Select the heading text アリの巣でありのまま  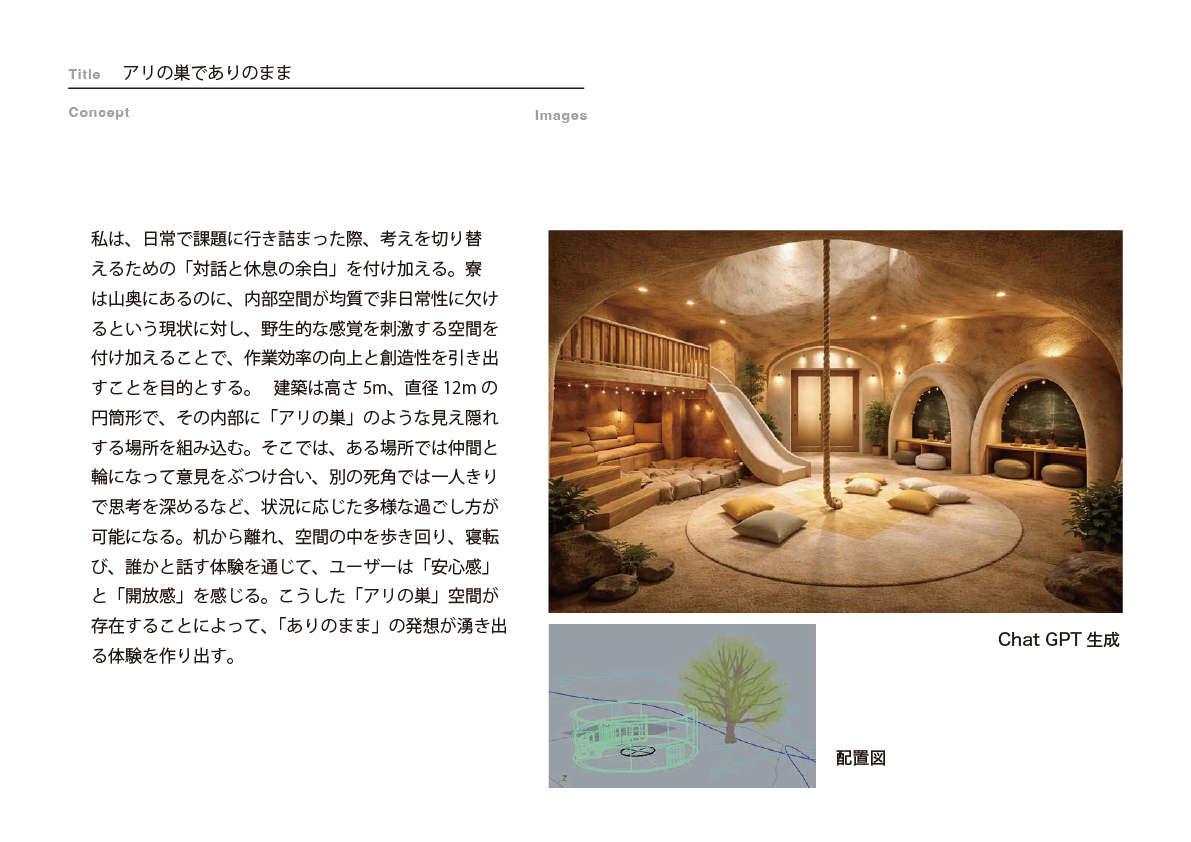[207, 74]
